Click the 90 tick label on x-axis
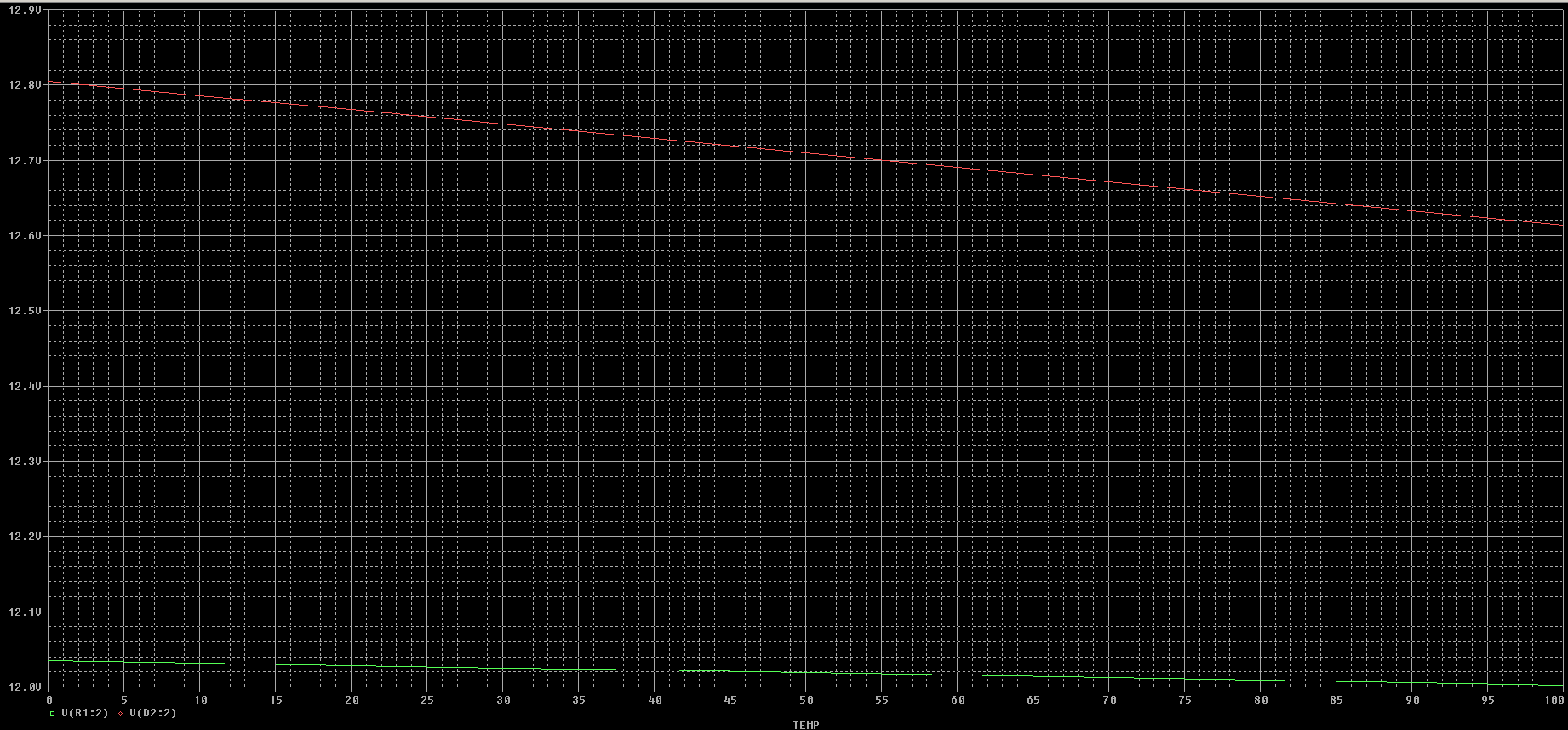This screenshot has height=730, width=1568. tap(1412, 699)
